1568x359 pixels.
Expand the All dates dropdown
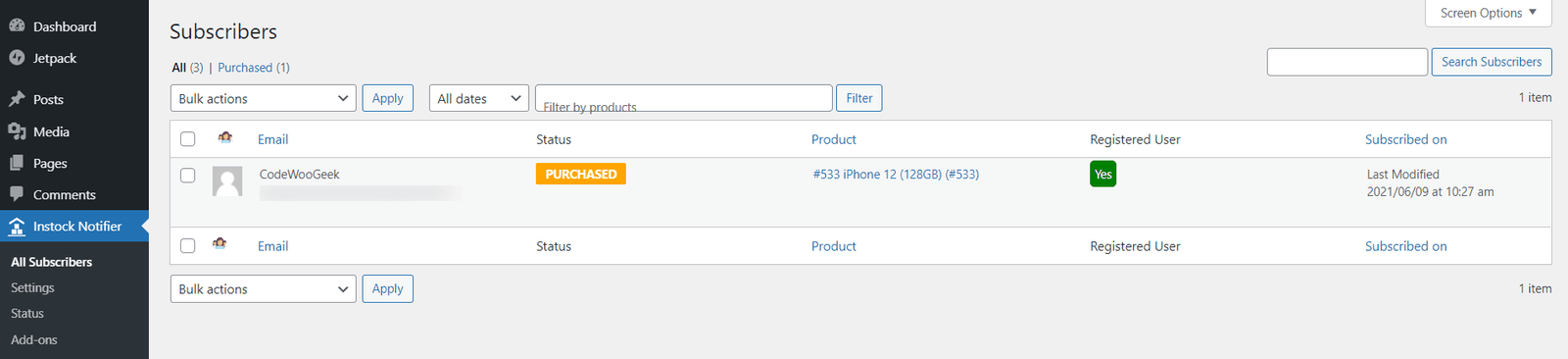(479, 98)
